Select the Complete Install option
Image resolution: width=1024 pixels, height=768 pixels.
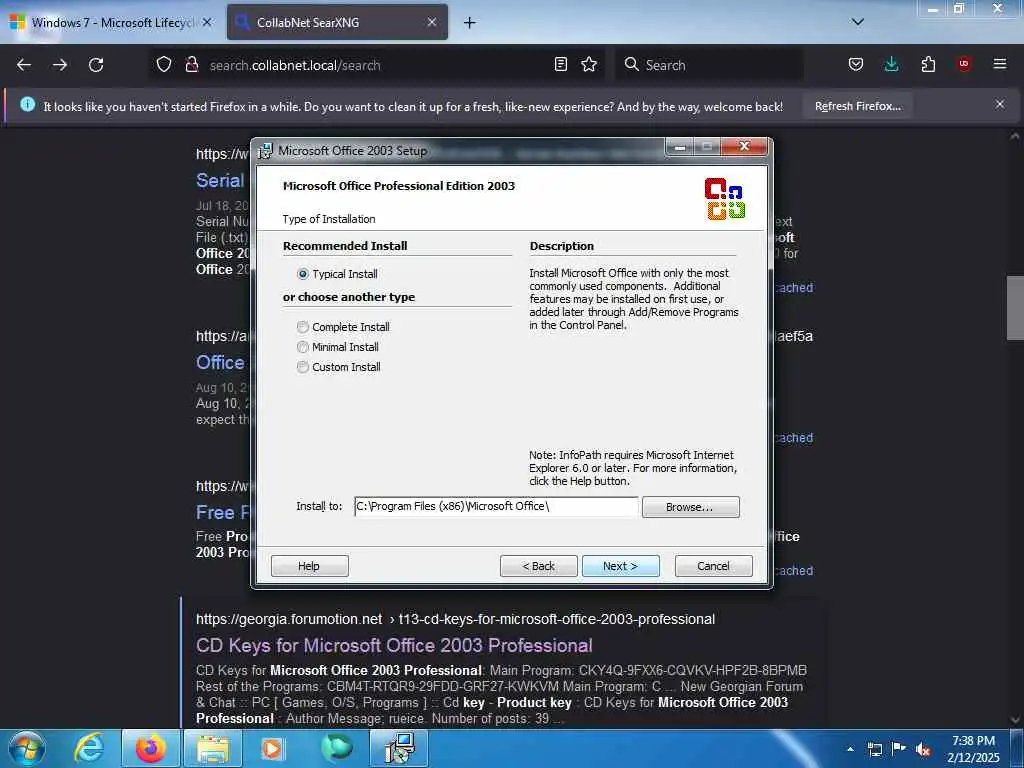pos(302,327)
